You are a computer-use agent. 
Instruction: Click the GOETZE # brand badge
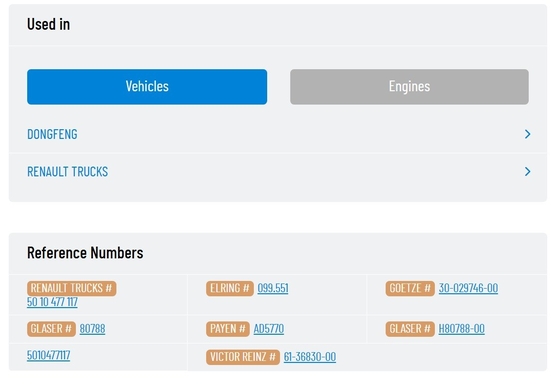[x=410, y=288]
